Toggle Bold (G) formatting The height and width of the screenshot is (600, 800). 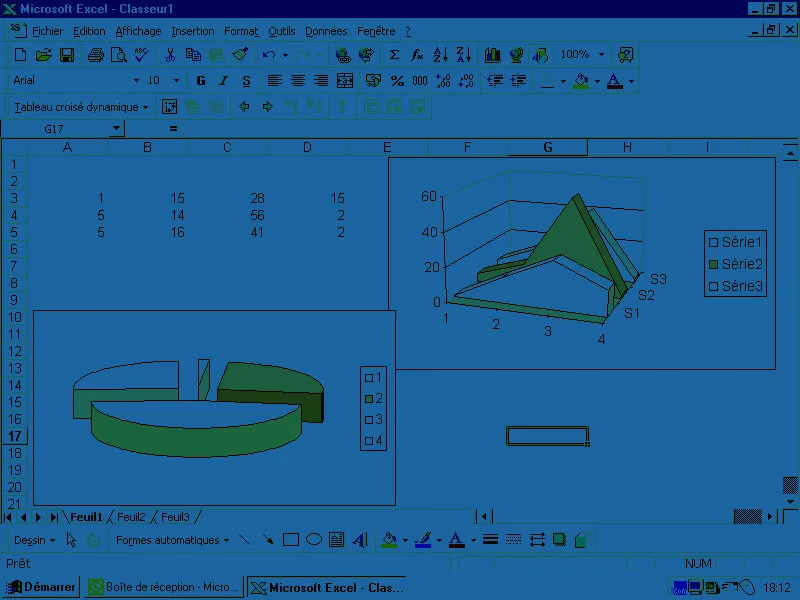coord(201,81)
